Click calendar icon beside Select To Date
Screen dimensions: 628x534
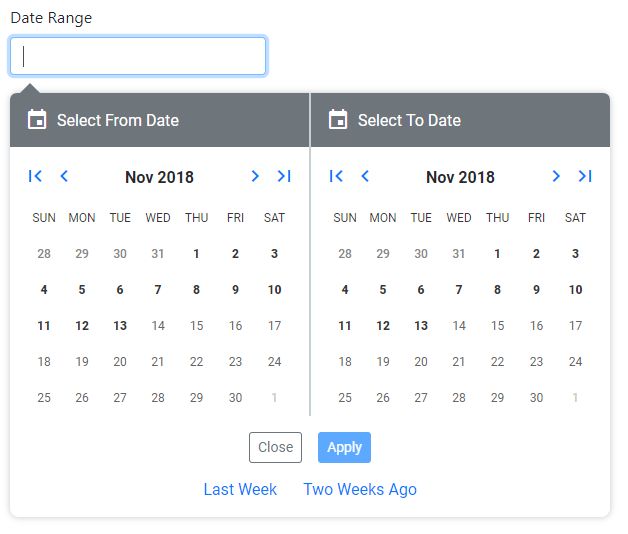(x=338, y=120)
